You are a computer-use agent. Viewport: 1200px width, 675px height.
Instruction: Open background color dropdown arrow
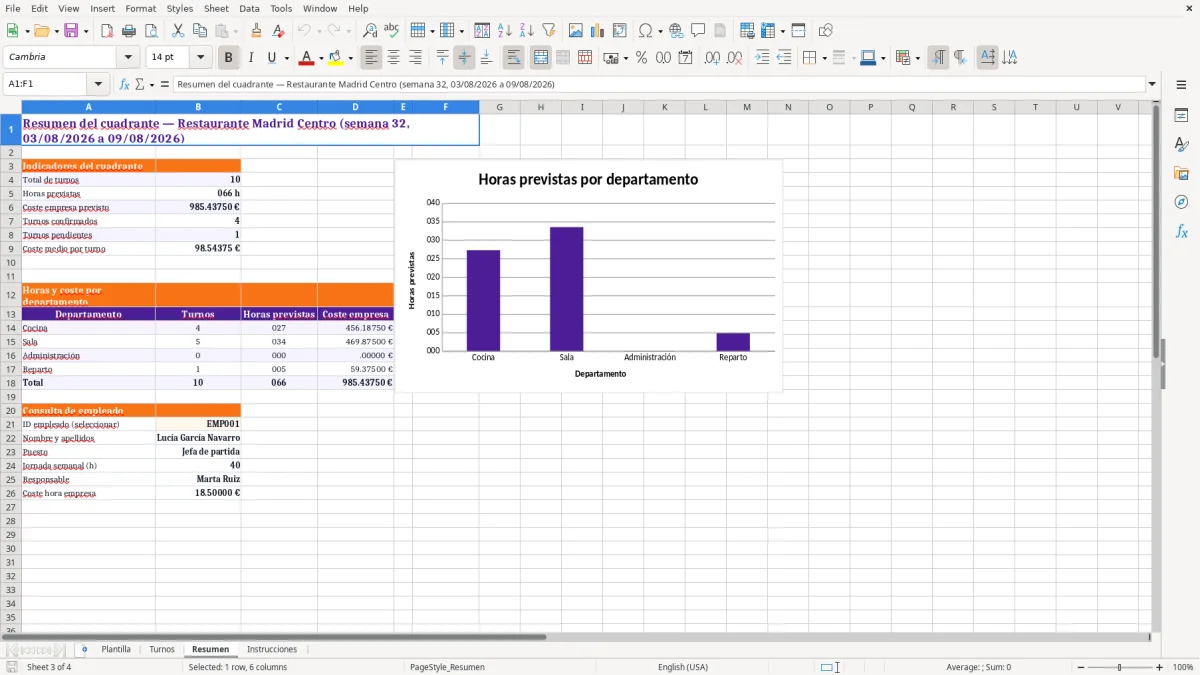point(350,58)
